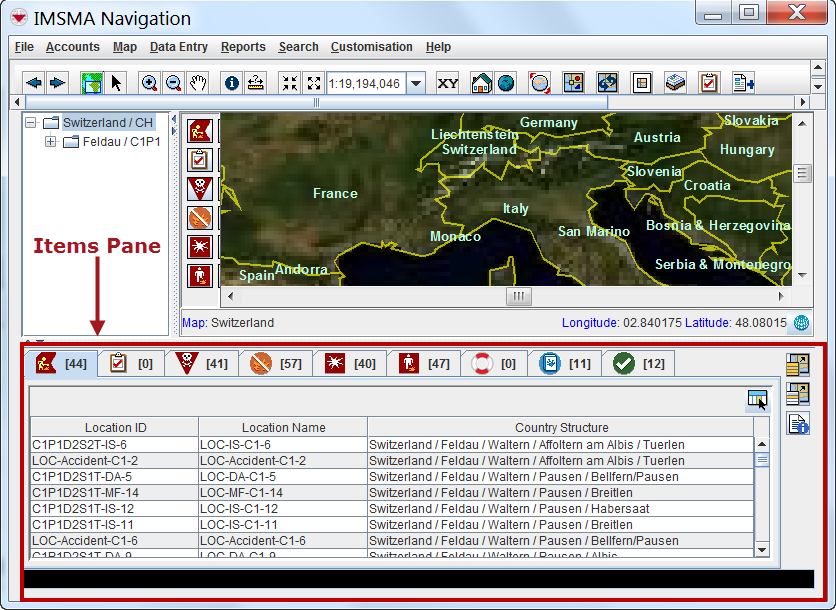The height and width of the screenshot is (610, 836).
Task: Sort by Location Name column header
Action: (x=283, y=428)
